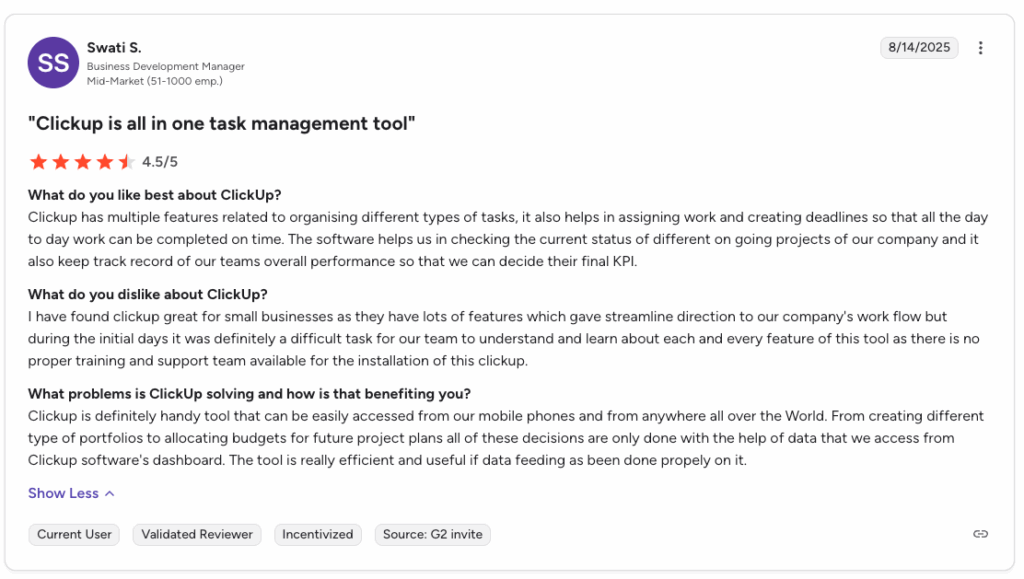Click the review title about Clickup

tap(221, 123)
